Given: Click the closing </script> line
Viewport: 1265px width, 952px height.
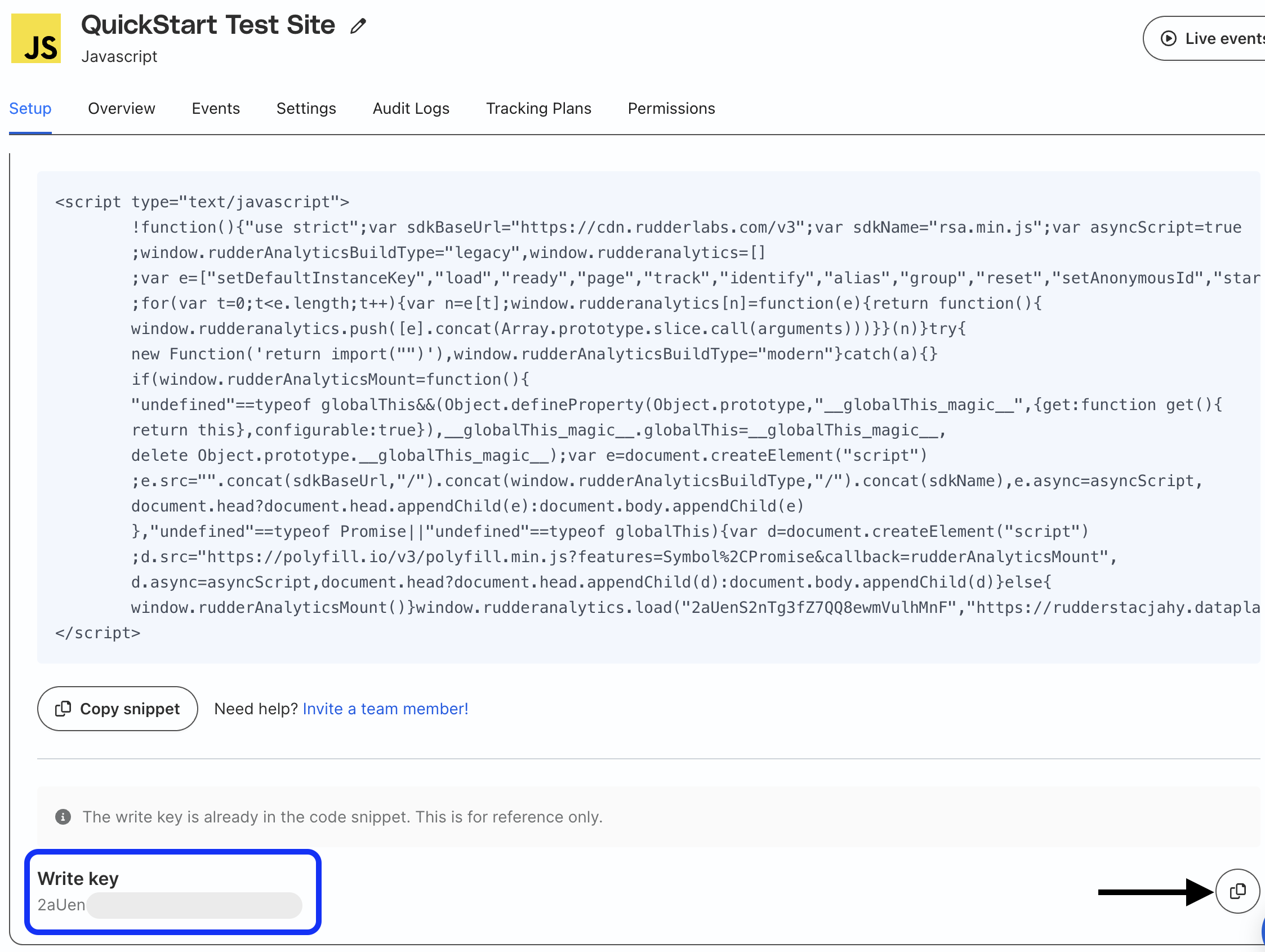Looking at the screenshot, I should click(98, 633).
